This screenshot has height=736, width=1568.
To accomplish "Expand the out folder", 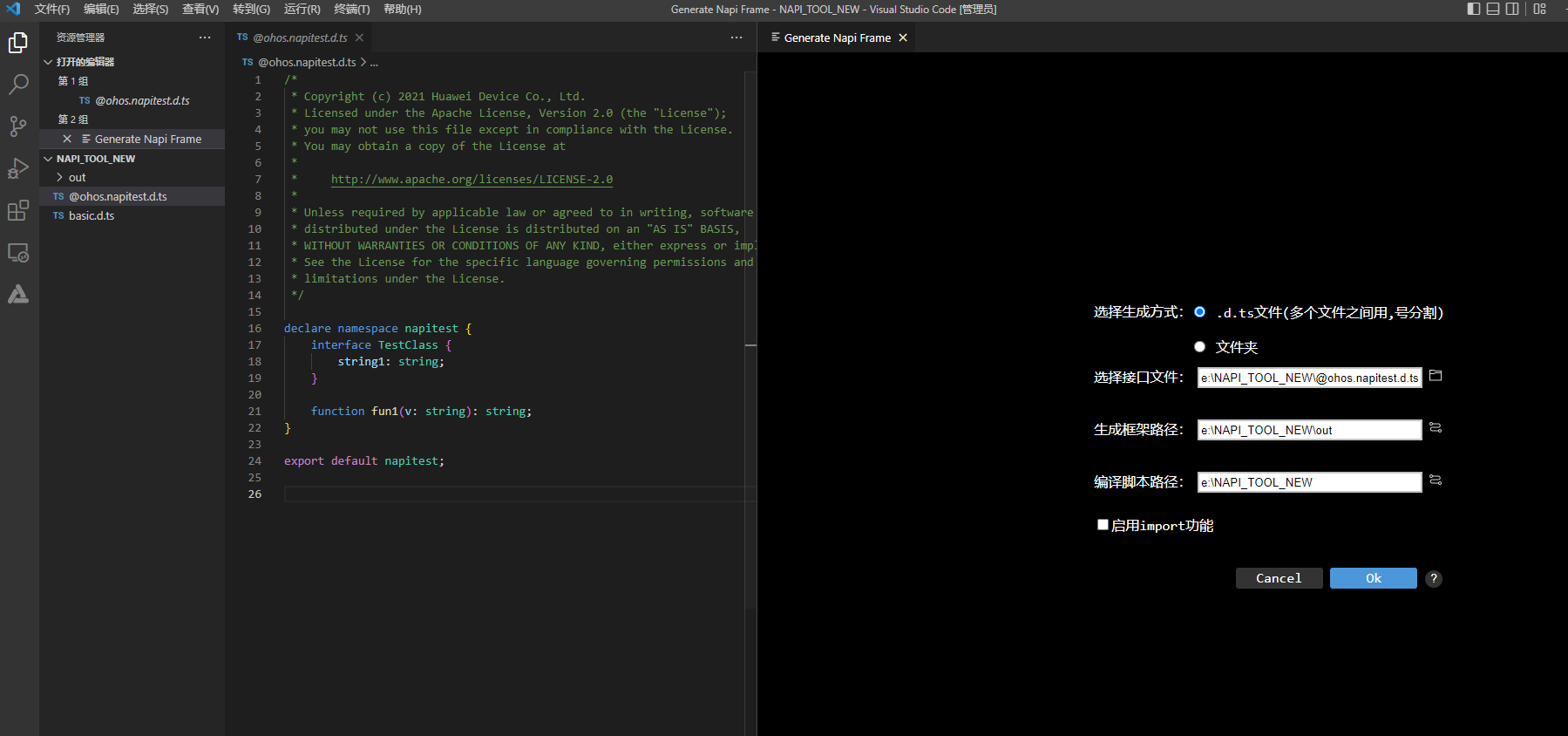I will click(59, 177).
